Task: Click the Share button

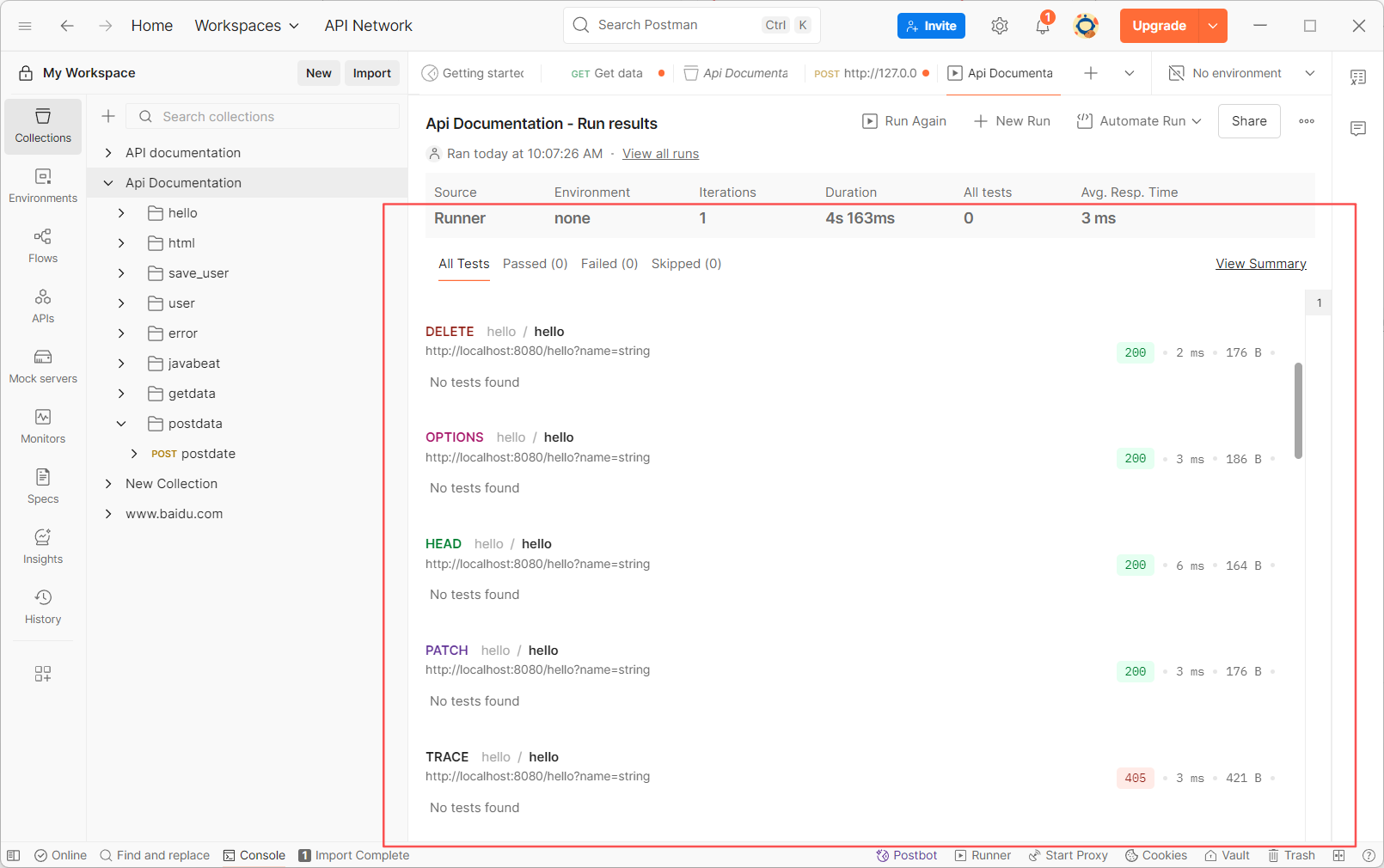Action: coord(1249,121)
